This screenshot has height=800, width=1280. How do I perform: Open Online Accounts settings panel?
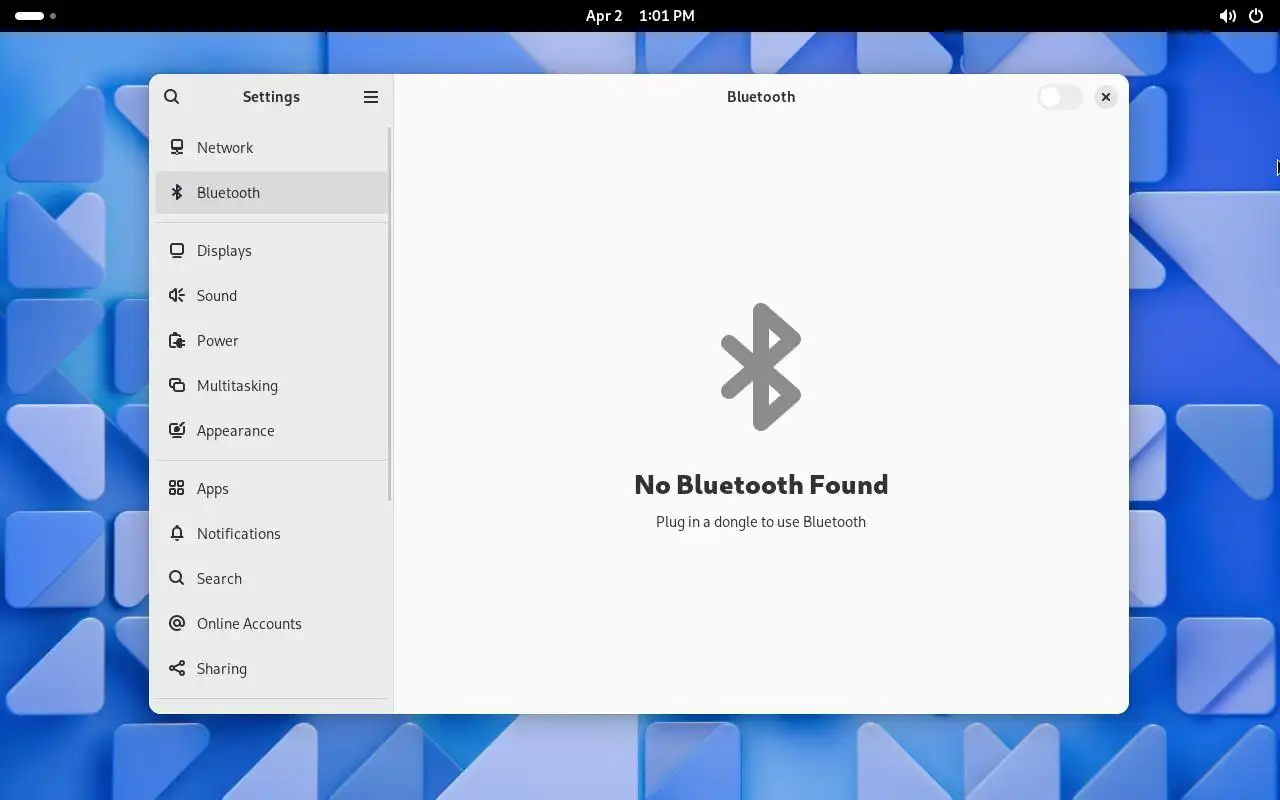click(x=271, y=623)
